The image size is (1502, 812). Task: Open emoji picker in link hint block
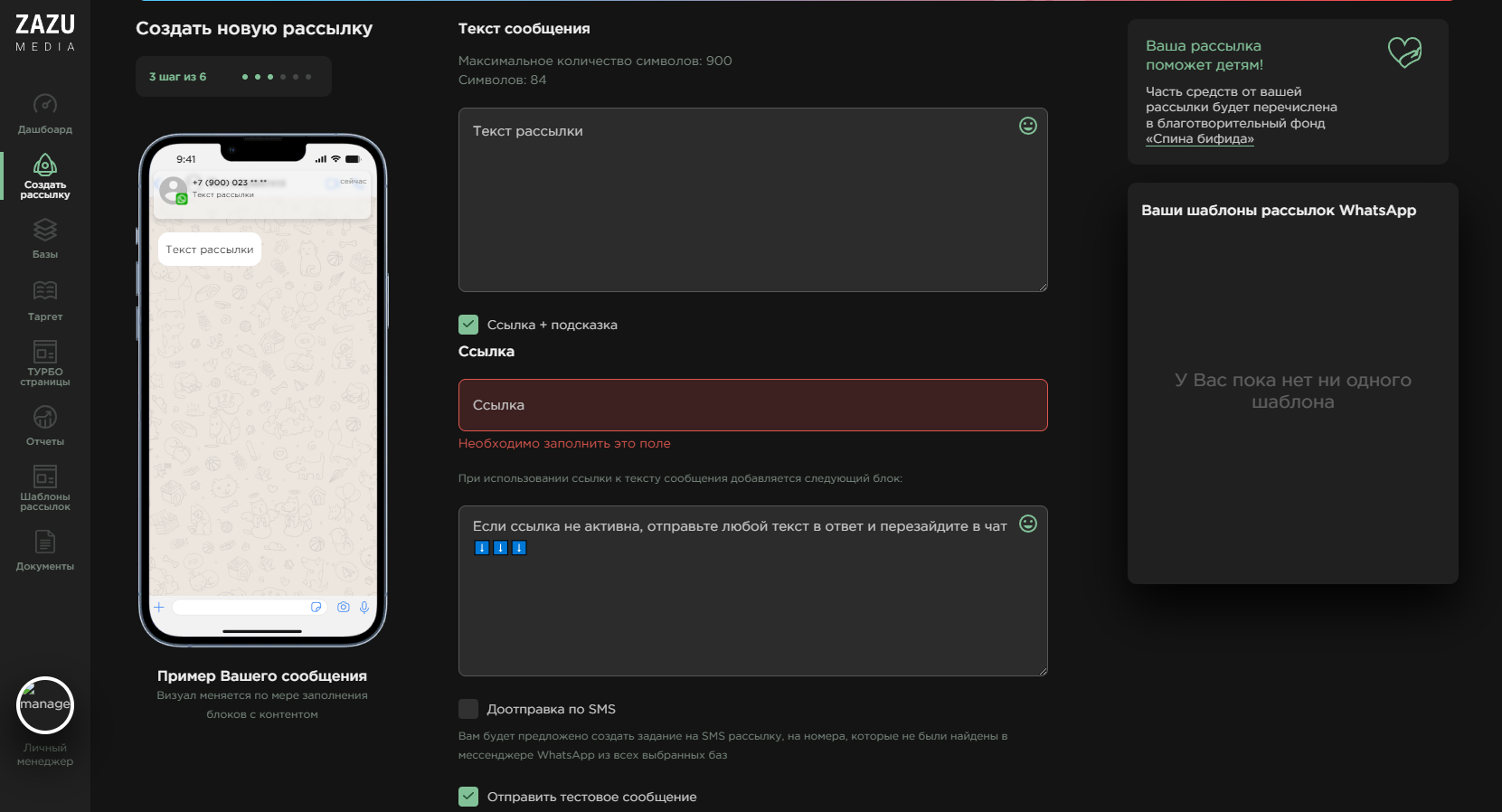pos(1028,524)
